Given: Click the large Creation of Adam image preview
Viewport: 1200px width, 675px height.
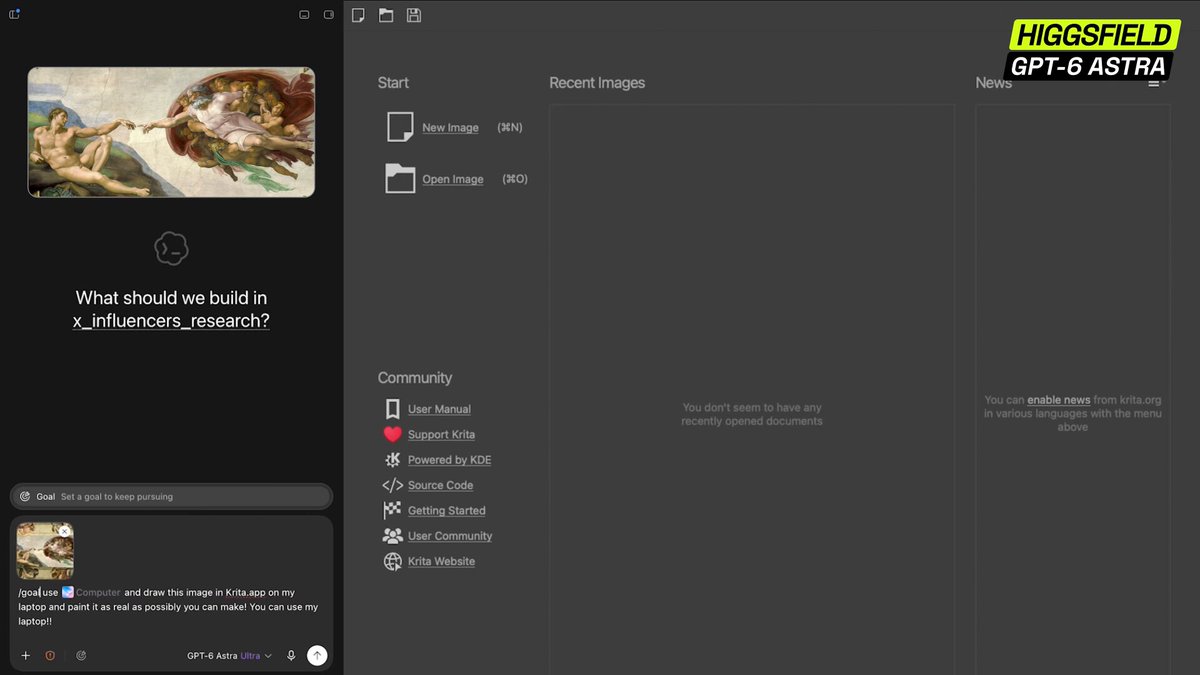Looking at the screenshot, I should click(x=171, y=132).
